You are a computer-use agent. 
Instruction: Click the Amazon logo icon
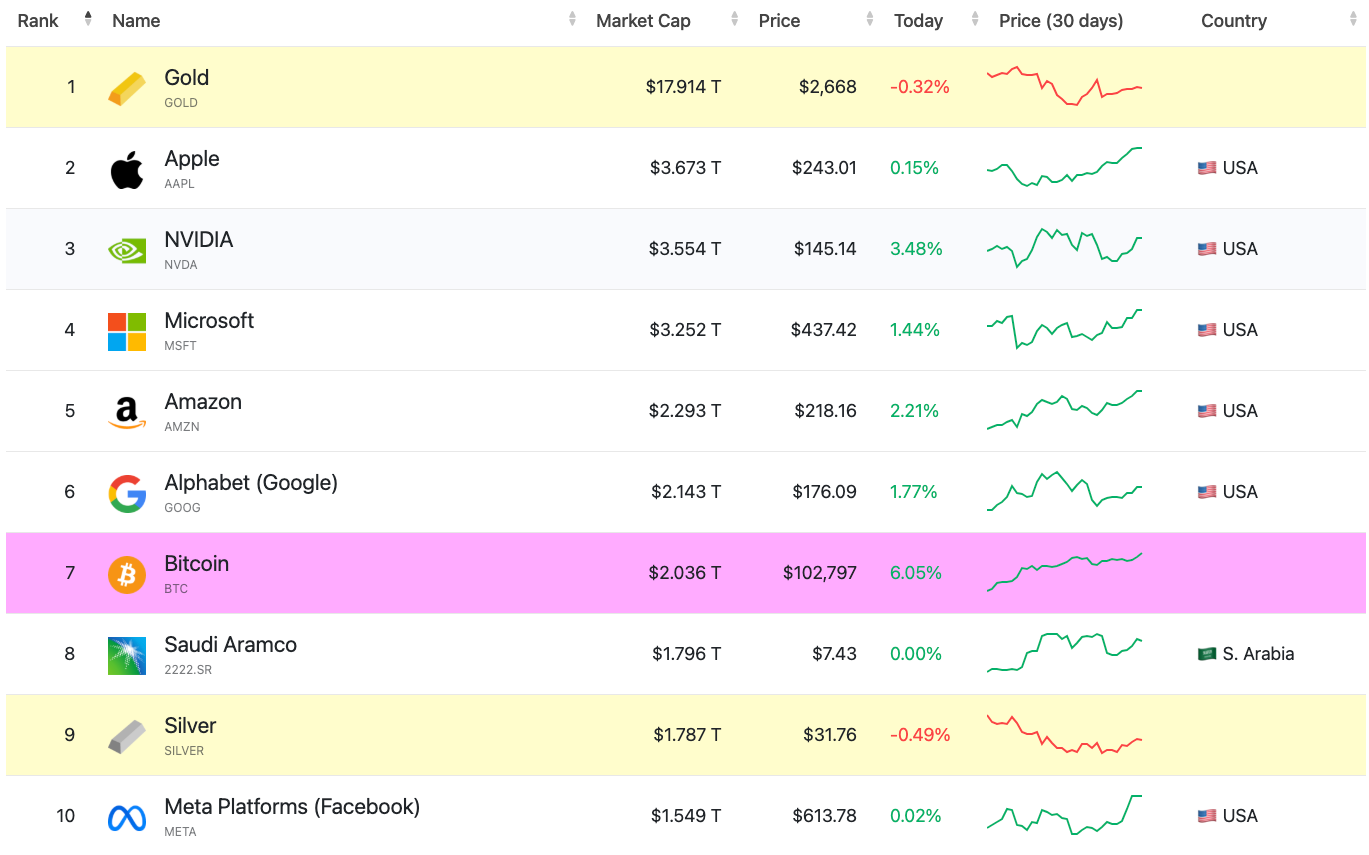point(127,412)
